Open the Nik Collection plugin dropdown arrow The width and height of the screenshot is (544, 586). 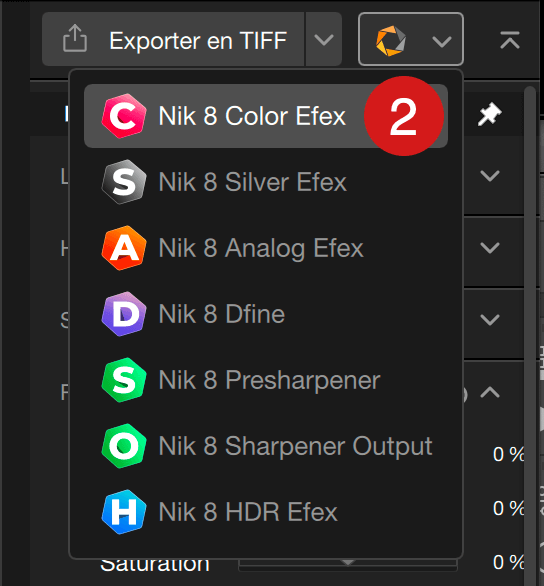[x=442, y=41]
